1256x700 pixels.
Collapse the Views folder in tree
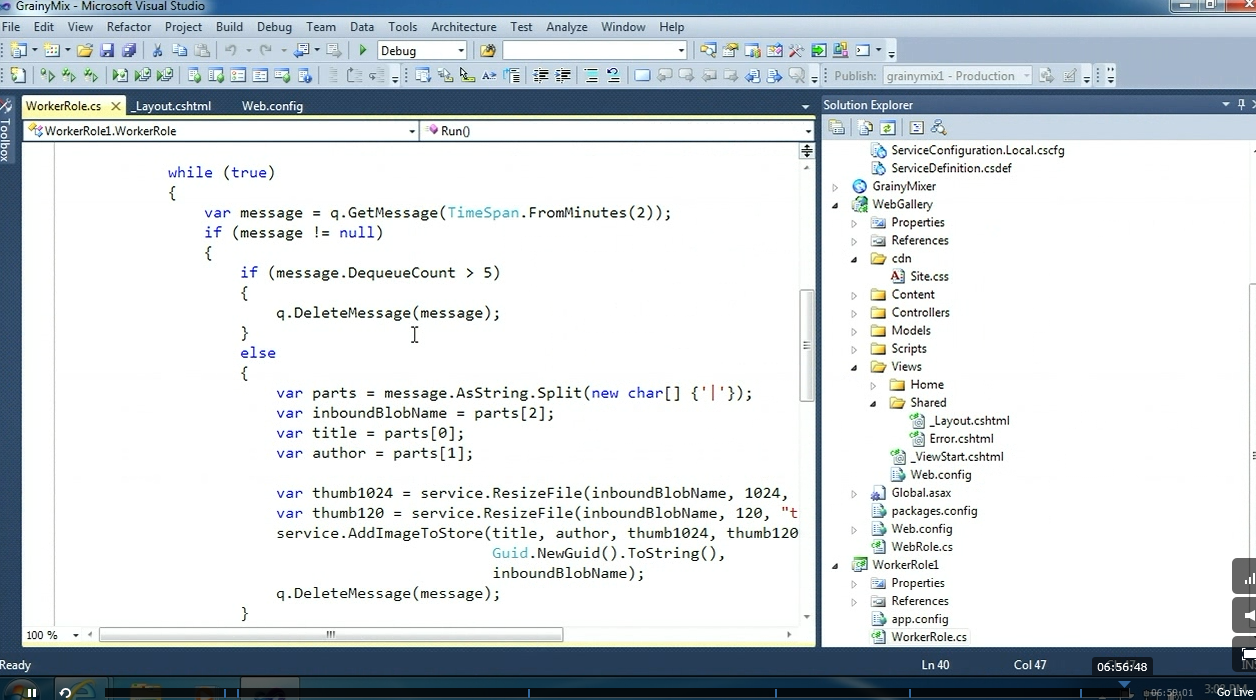click(854, 367)
